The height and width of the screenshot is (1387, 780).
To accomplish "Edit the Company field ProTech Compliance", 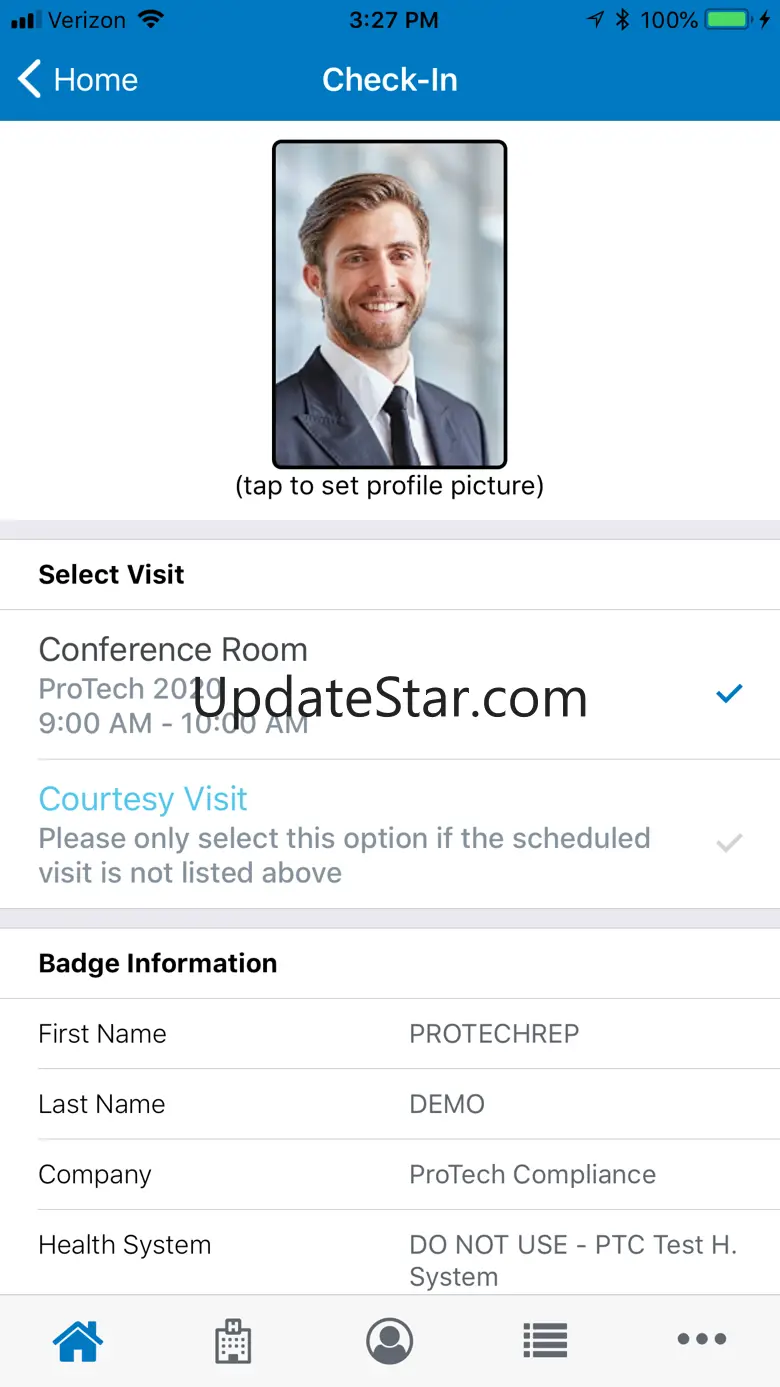I will pyautogui.click(x=532, y=1174).
